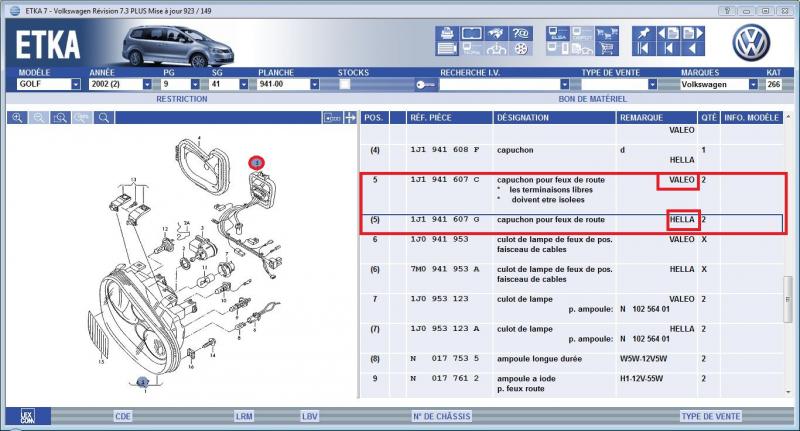The image size is (800, 431).
Task: Open the ELSA icon
Action: [558, 33]
